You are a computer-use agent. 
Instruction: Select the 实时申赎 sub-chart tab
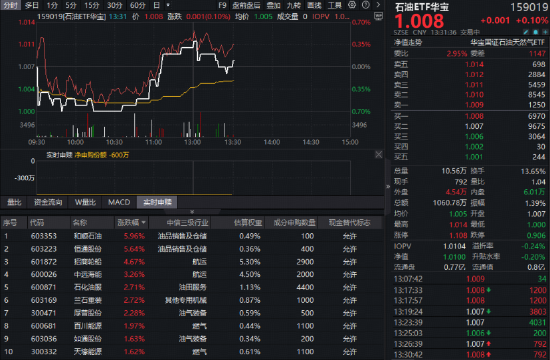(157, 202)
